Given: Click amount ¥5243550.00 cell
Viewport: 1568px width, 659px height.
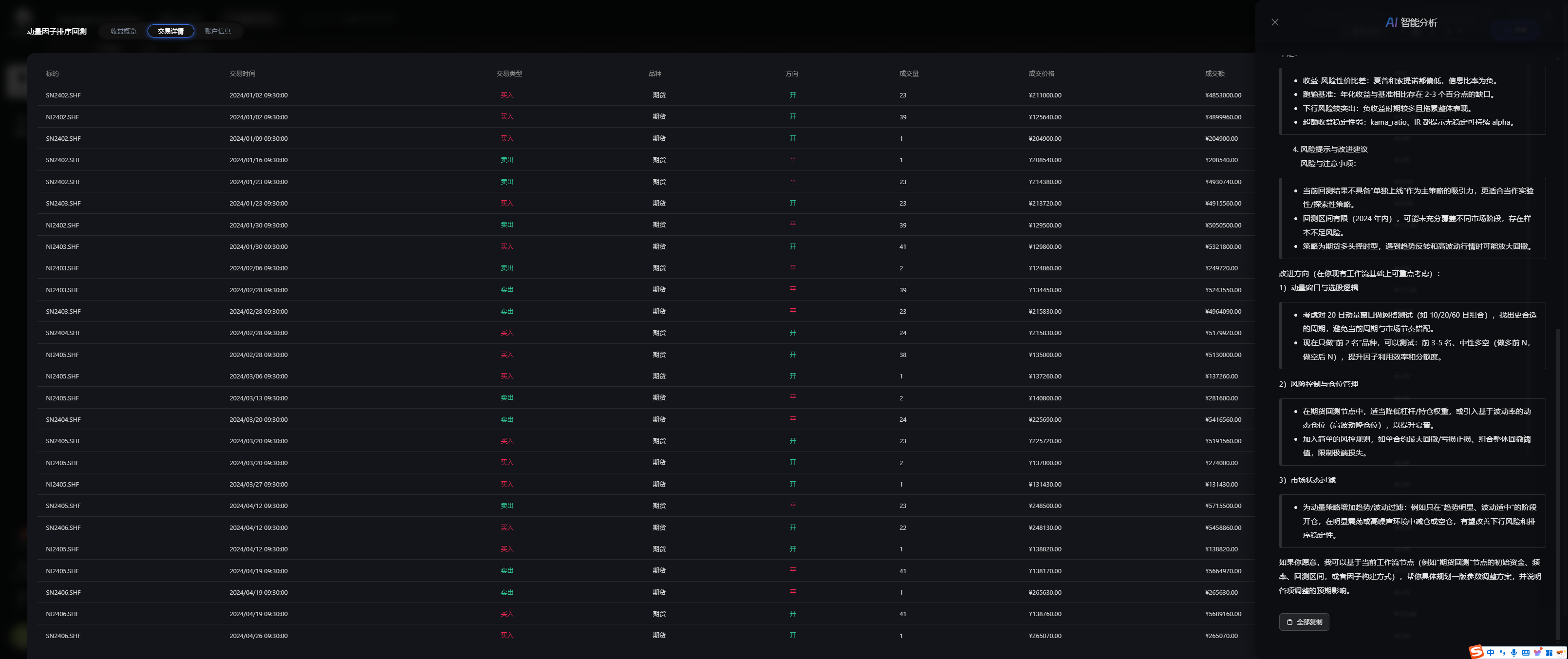Looking at the screenshot, I should pos(1223,290).
